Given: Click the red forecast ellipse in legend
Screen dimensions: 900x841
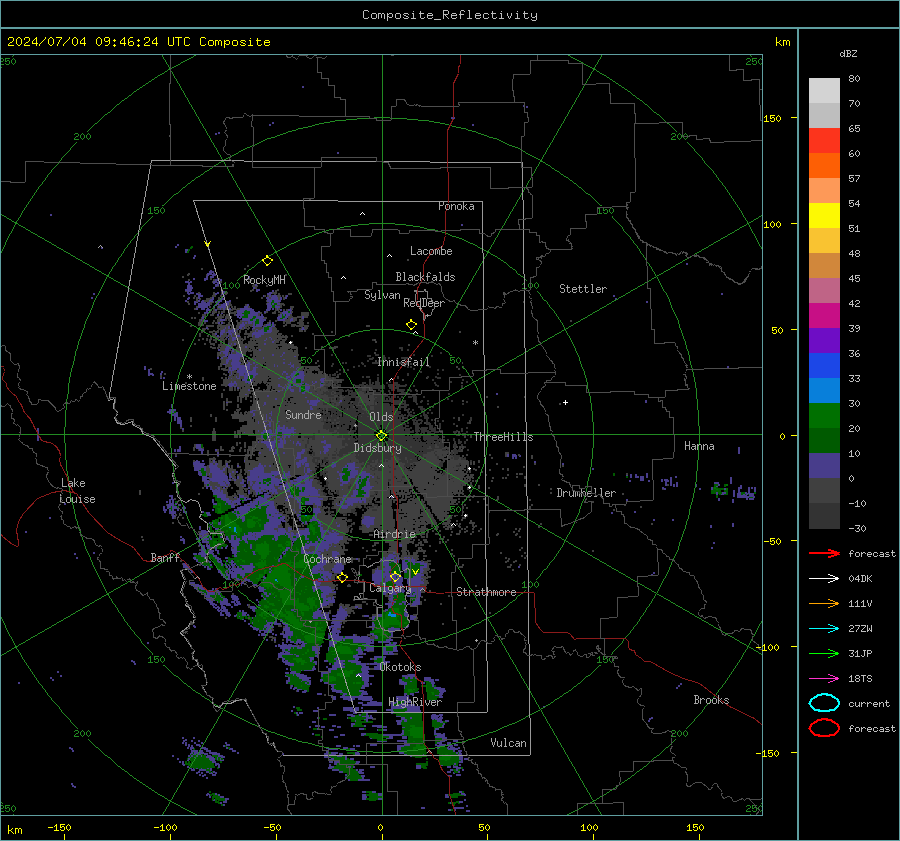Looking at the screenshot, I should pyautogui.click(x=824, y=728).
